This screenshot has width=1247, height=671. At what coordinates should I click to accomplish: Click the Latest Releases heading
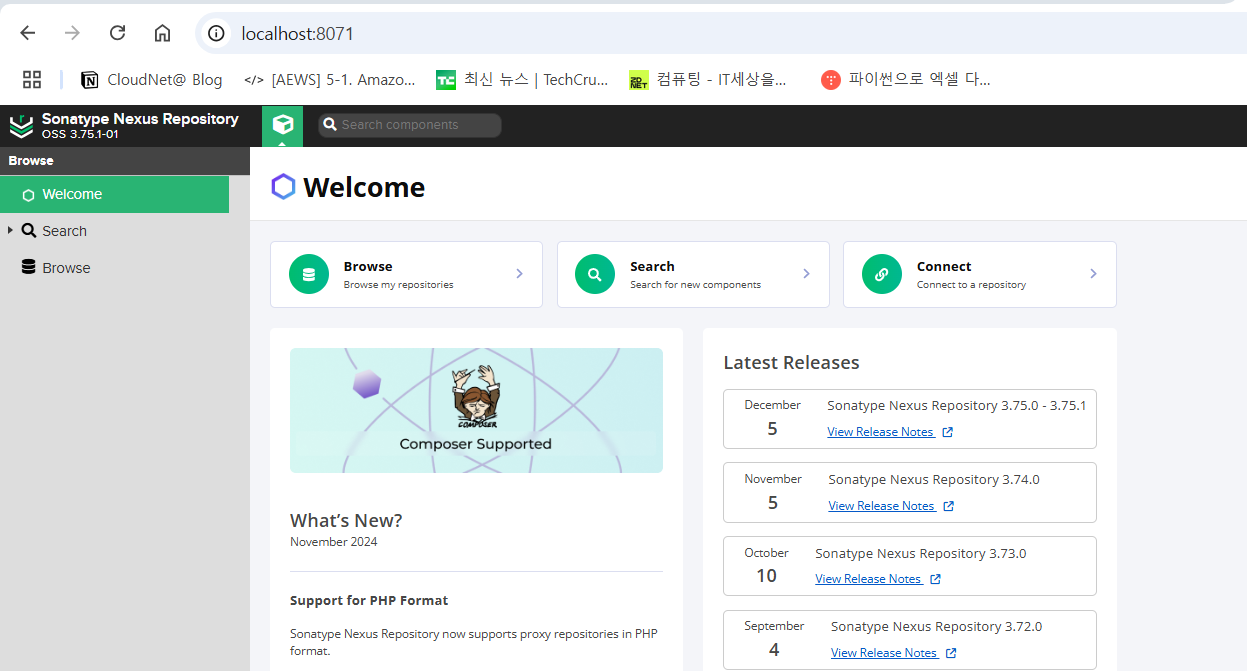point(791,362)
